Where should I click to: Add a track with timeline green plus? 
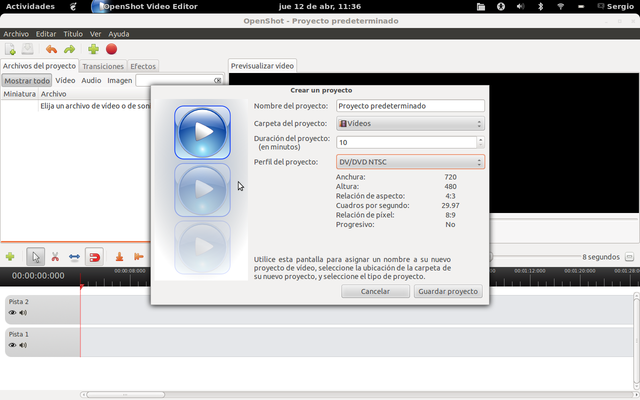click(10, 257)
